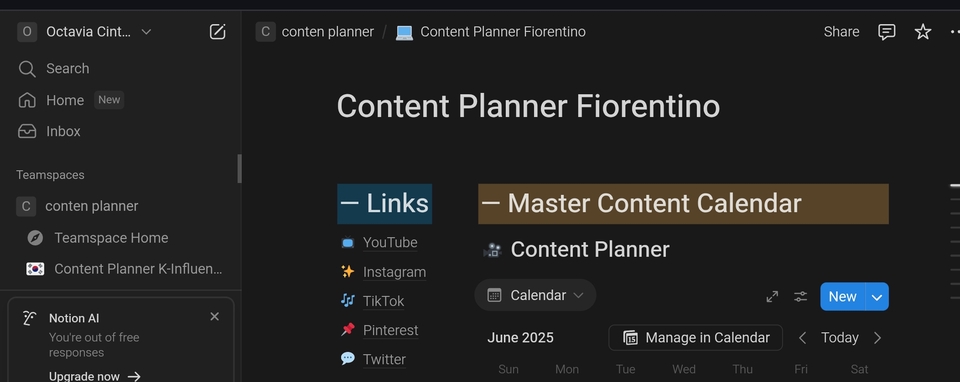
Task: Open full-page view with expand arrows icon
Action: (772, 296)
